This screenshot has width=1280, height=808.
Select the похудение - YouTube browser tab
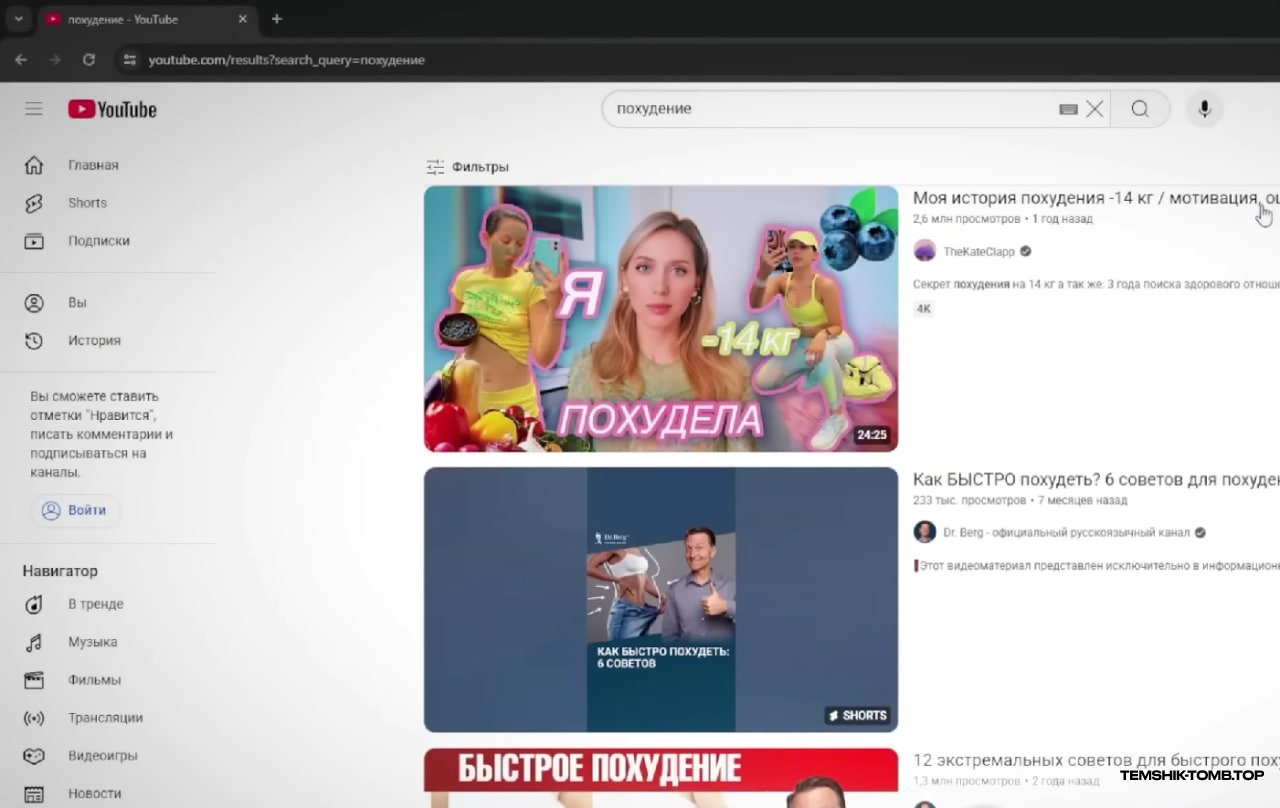[x=147, y=19]
